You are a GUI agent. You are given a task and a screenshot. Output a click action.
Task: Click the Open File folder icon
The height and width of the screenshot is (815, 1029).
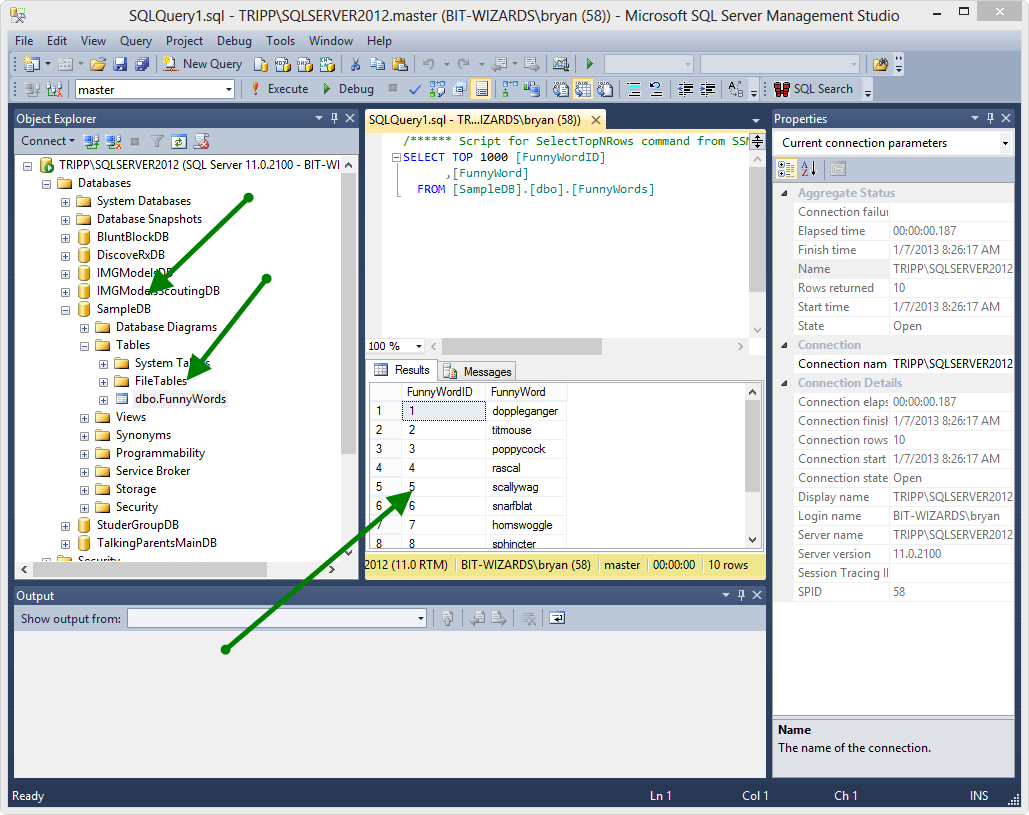[98, 64]
